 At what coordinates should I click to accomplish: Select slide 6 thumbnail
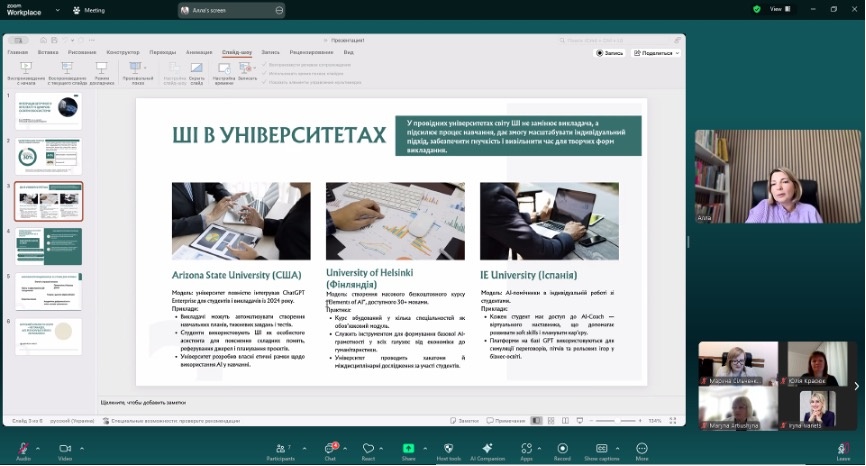pos(49,337)
